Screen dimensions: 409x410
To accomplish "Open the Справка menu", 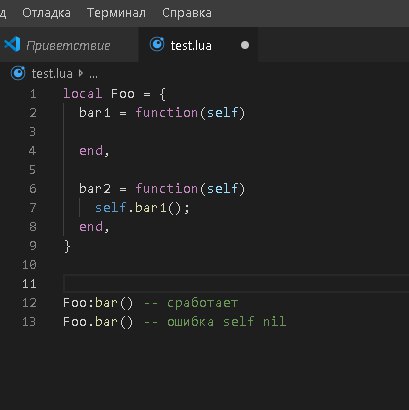I will click(x=187, y=13).
